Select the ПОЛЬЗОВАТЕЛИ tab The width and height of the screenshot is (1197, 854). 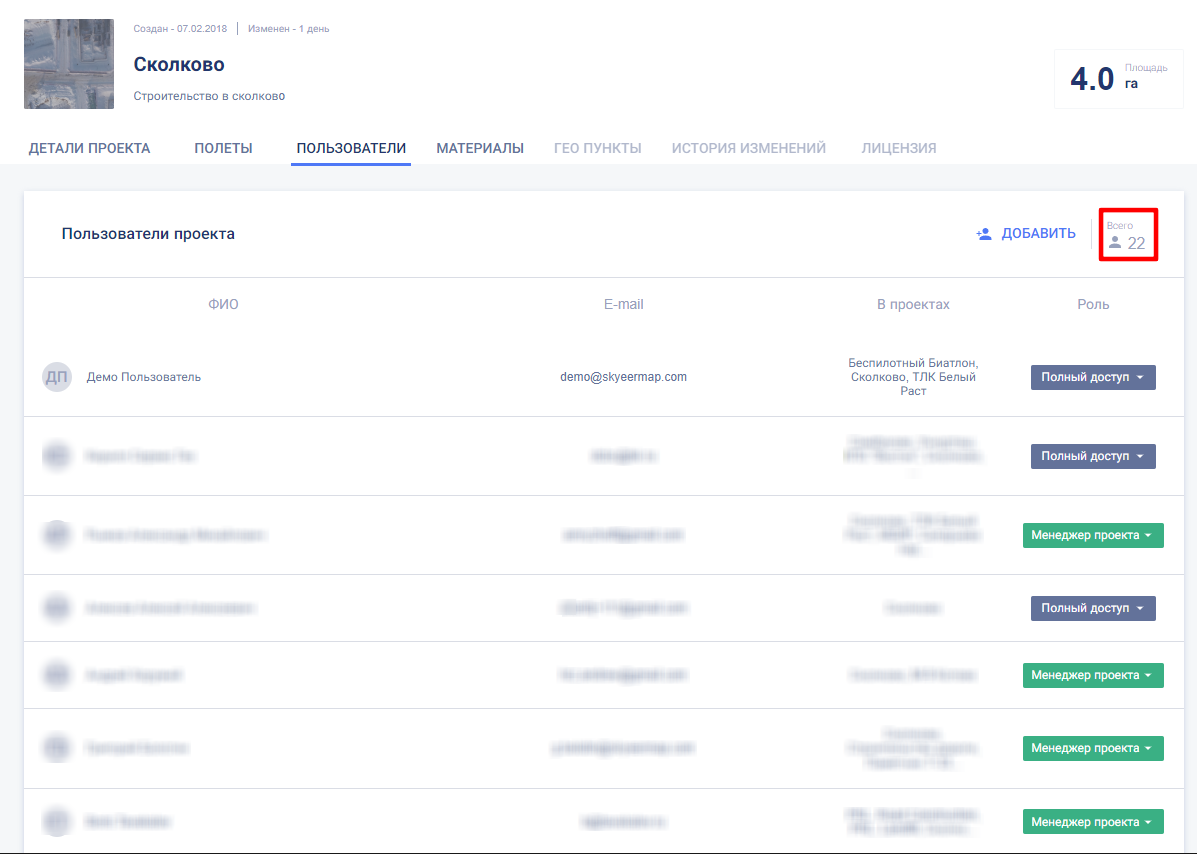351,148
